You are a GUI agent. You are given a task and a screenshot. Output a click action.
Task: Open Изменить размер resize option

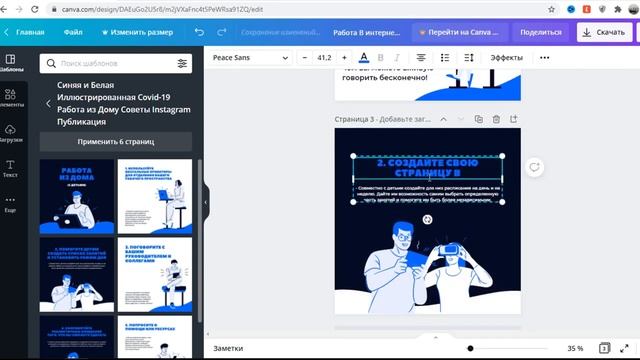[138, 32]
